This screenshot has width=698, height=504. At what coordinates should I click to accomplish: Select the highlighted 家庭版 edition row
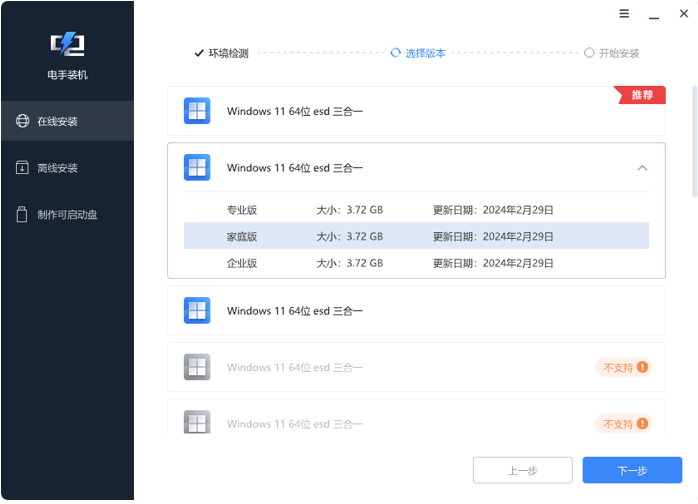coord(416,236)
